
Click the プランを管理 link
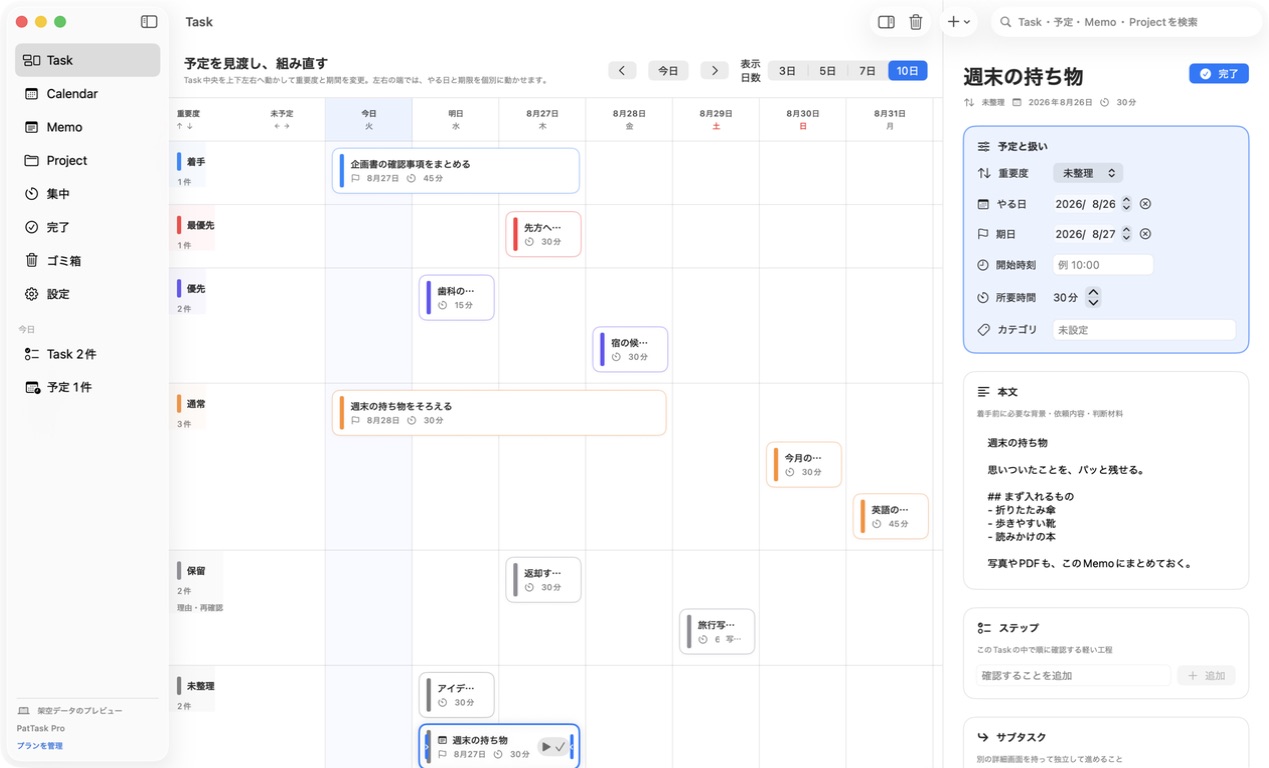40,746
